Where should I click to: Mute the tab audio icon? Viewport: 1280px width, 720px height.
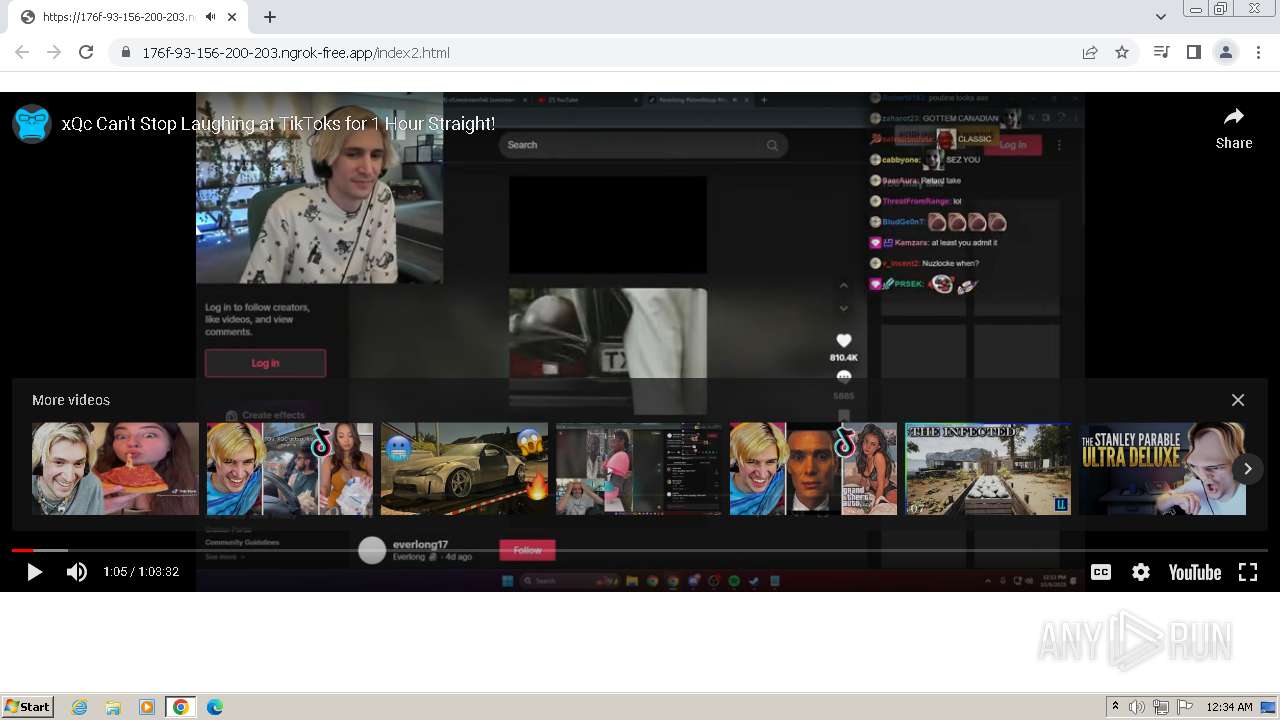click(210, 17)
